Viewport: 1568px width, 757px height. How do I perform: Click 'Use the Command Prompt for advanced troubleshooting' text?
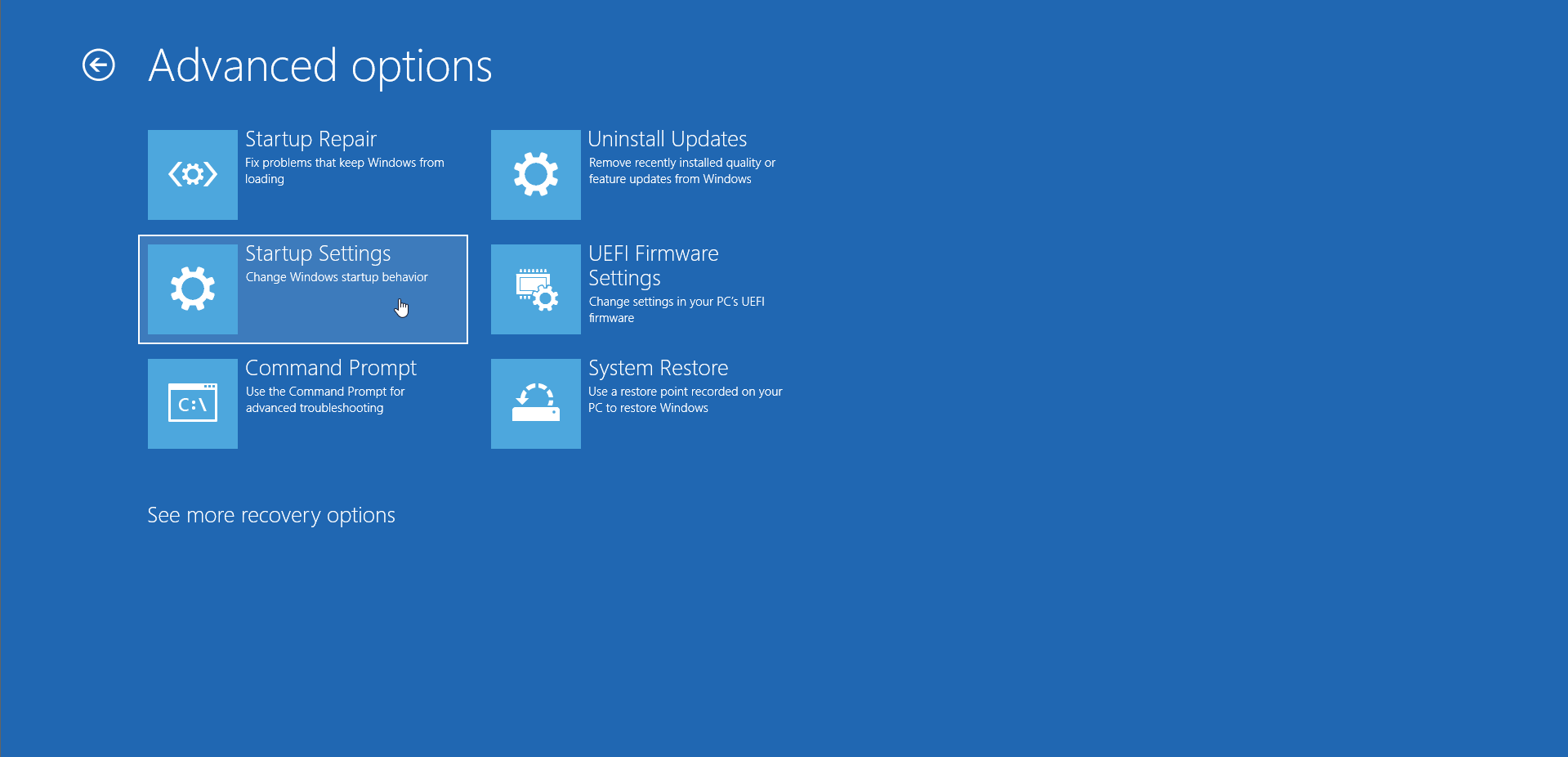pyautogui.click(x=325, y=400)
